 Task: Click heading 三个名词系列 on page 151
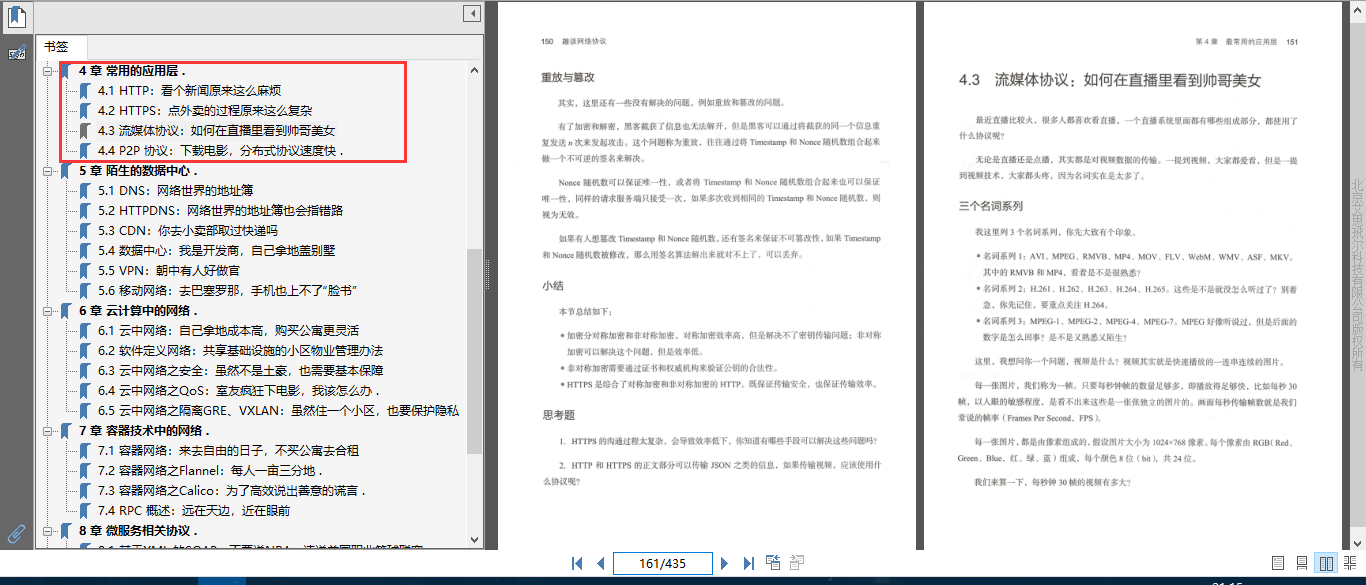[x=991, y=207]
